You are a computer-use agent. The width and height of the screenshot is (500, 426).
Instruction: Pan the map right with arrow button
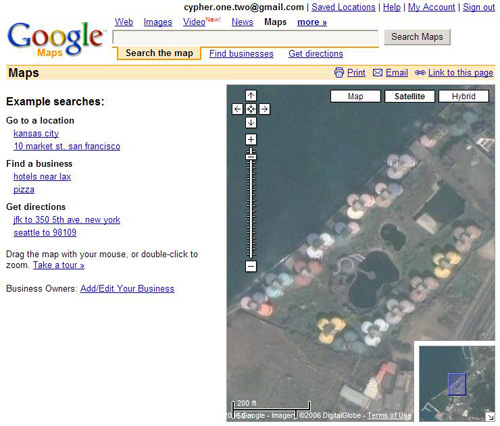click(x=264, y=109)
